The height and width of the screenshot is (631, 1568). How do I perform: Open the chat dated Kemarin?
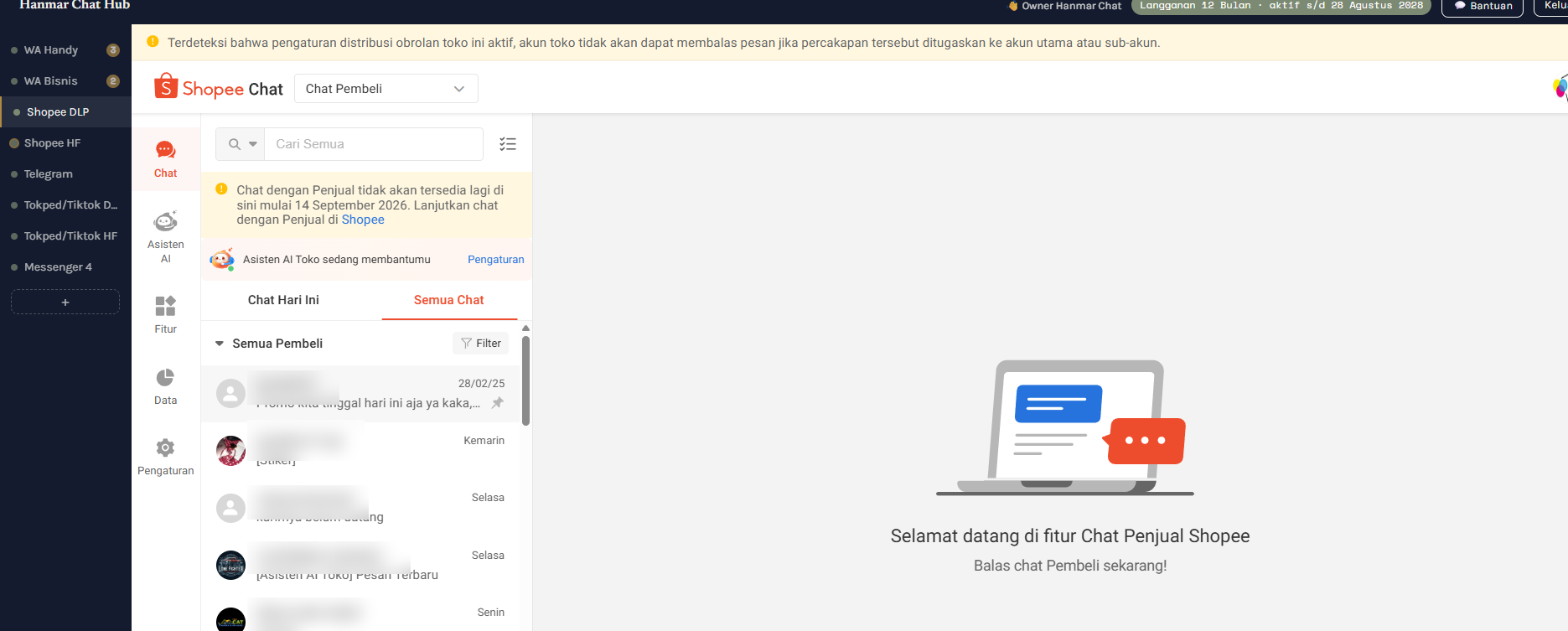360,451
